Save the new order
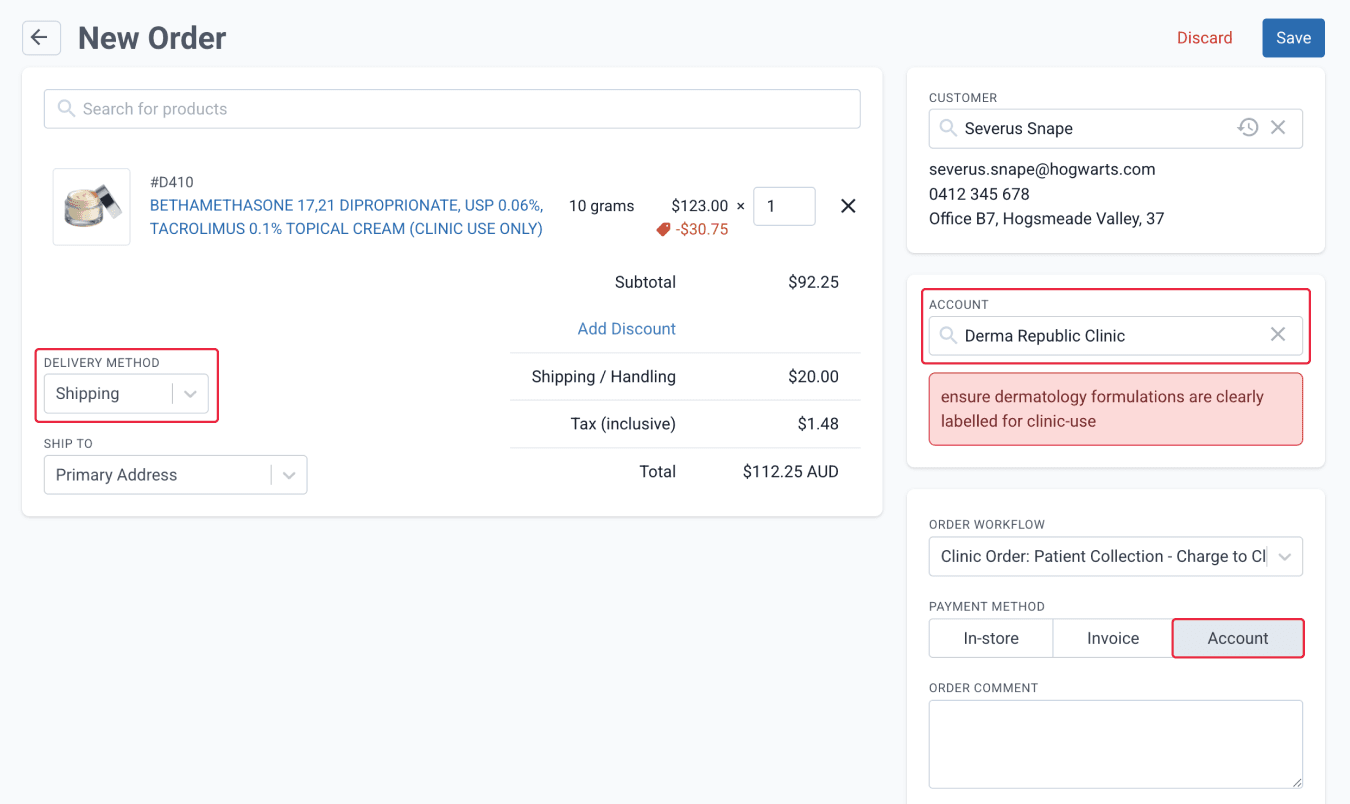This screenshot has width=1350, height=804. point(1293,38)
